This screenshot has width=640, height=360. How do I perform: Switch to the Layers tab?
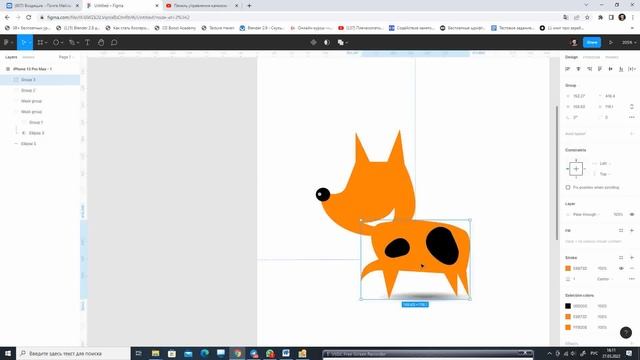[x=11, y=57]
